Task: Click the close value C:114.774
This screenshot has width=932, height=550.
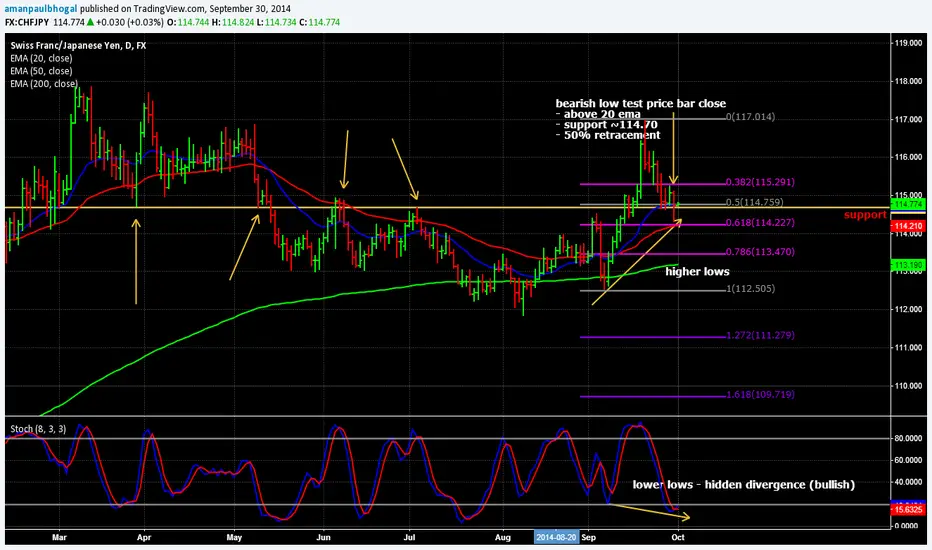Action: (x=320, y=22)
